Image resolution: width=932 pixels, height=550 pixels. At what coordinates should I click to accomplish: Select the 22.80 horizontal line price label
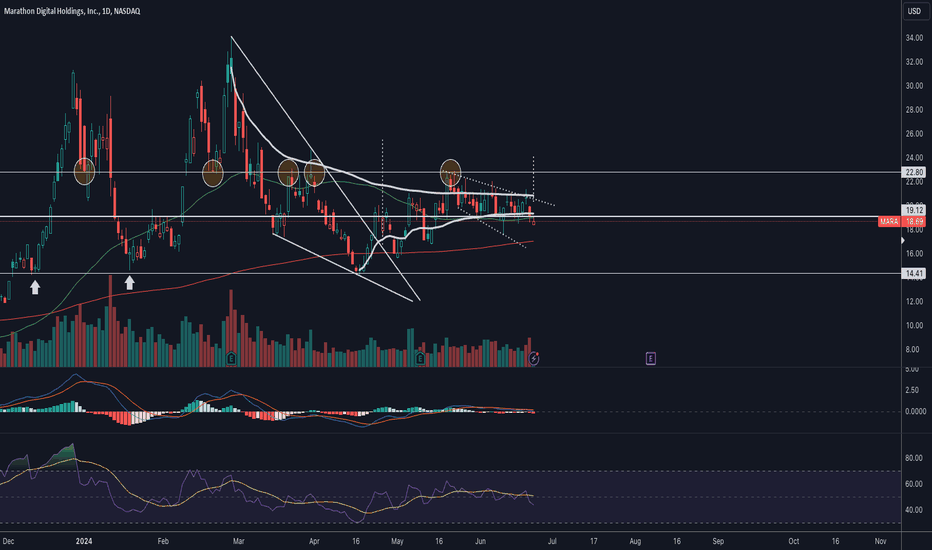914,172
